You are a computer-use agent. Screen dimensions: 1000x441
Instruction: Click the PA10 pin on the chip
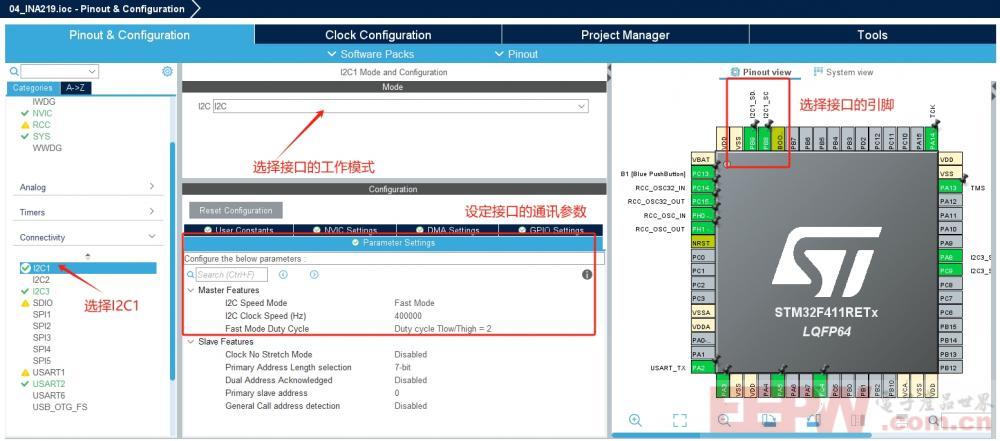(x=950, y=229)
